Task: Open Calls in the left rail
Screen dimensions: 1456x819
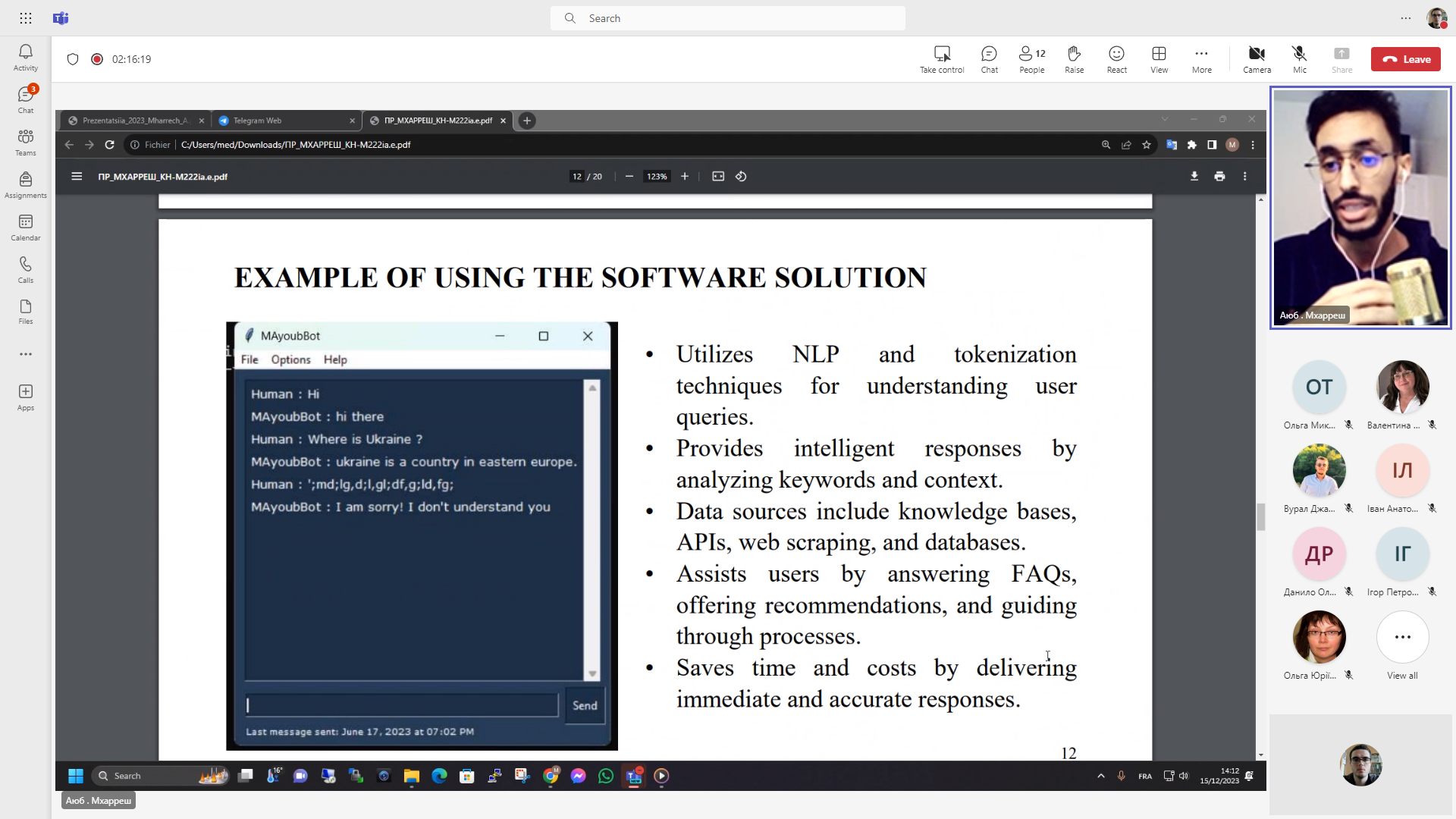Action: coord(25,269)
